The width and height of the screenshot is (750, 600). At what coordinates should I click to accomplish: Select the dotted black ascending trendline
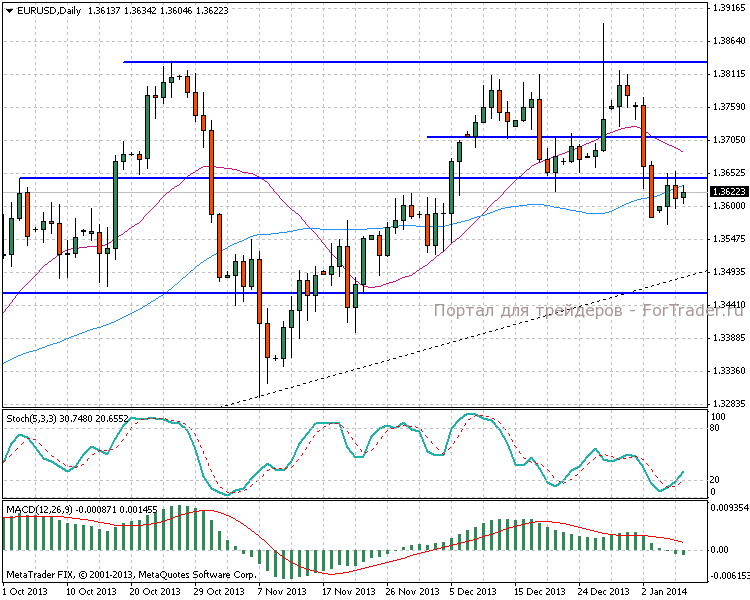(464, 338)
